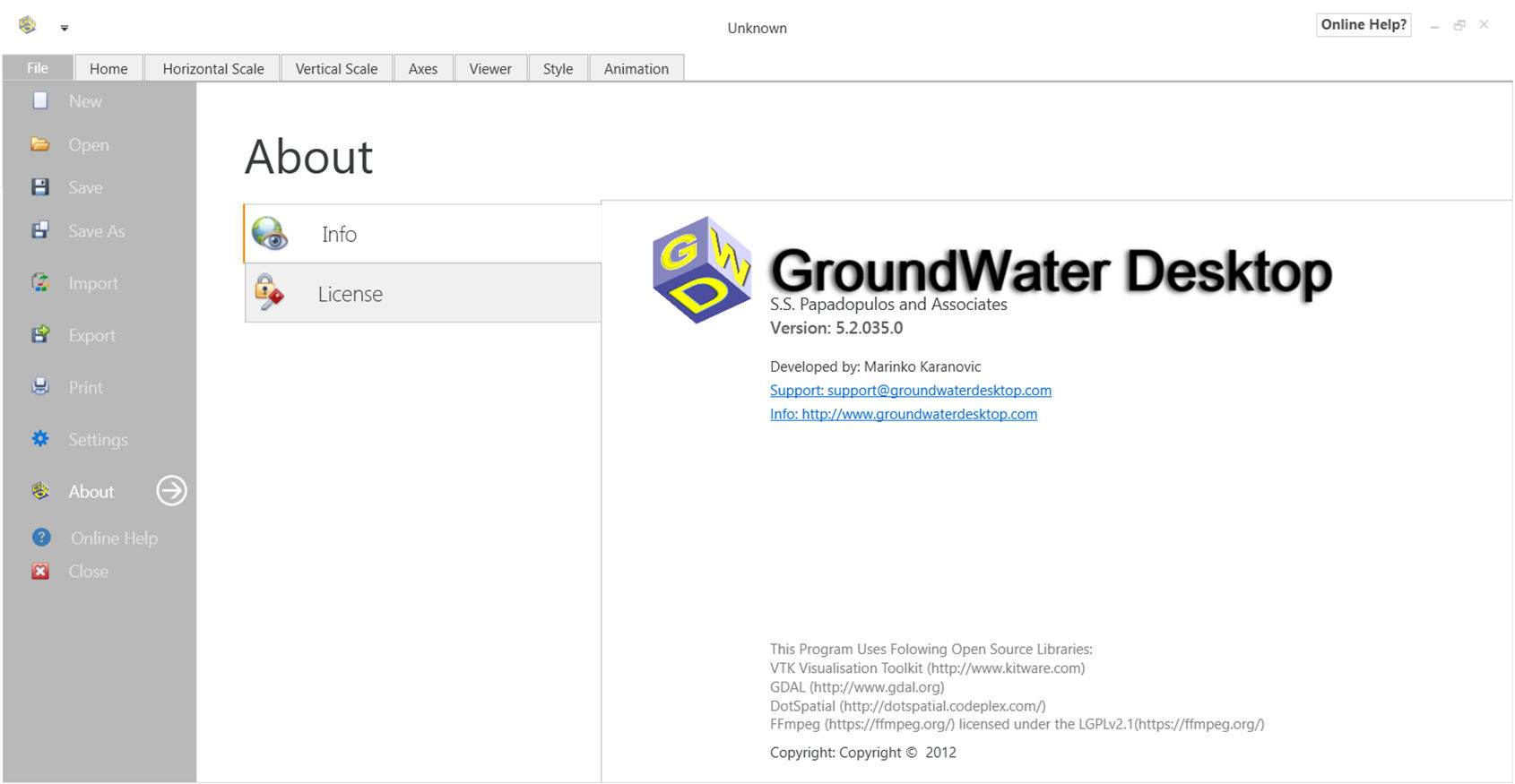Click the application icon in title bar
This screenshot has width=1515, height=784.
(x=28, y=25)
